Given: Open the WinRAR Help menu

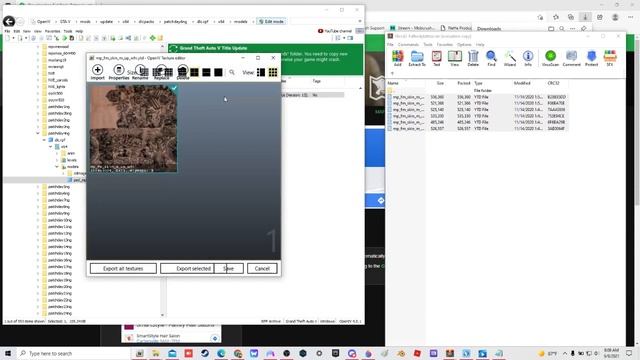Looking at the screenshot, I should point(480,44).
